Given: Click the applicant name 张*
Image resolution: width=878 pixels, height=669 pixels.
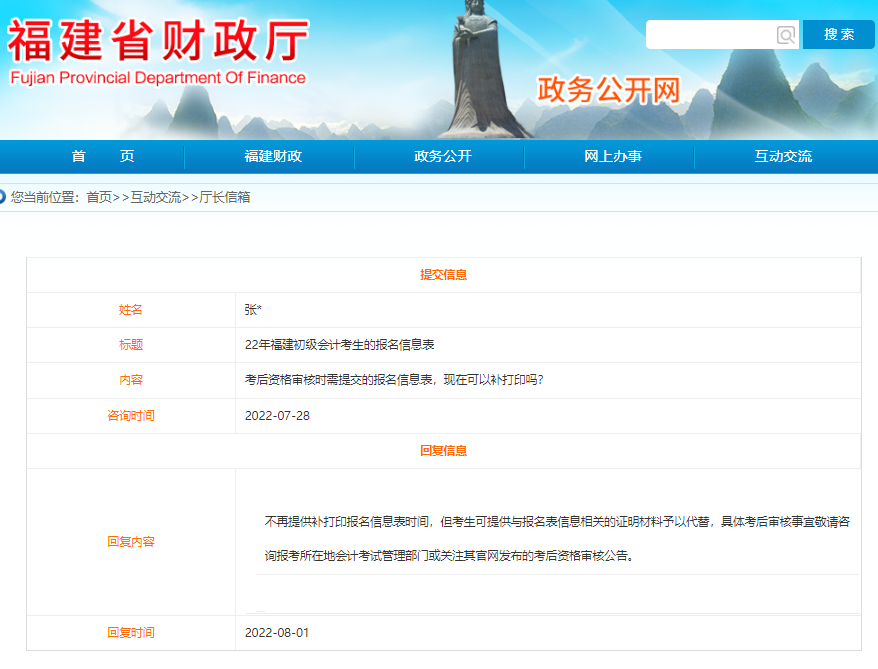Looking at the screenshot, I should click(254, 310).
